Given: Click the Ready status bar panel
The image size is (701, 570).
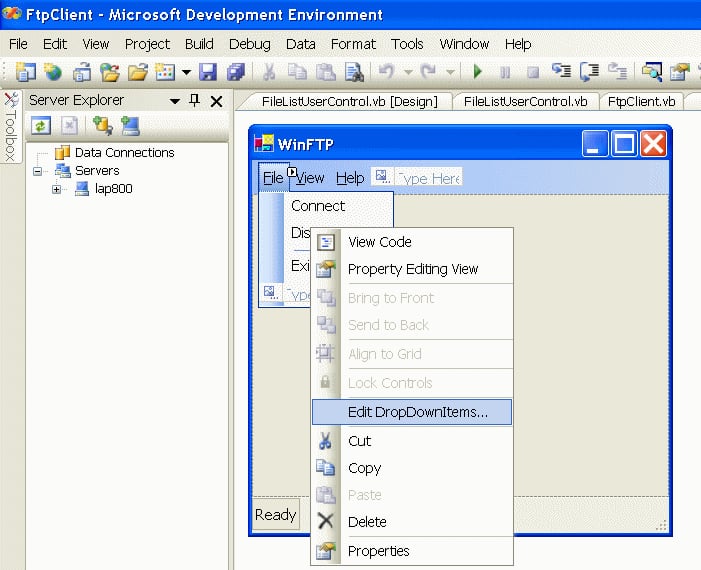Looking at the screenshot, I should pyautogui.click(x=276, y=515).
